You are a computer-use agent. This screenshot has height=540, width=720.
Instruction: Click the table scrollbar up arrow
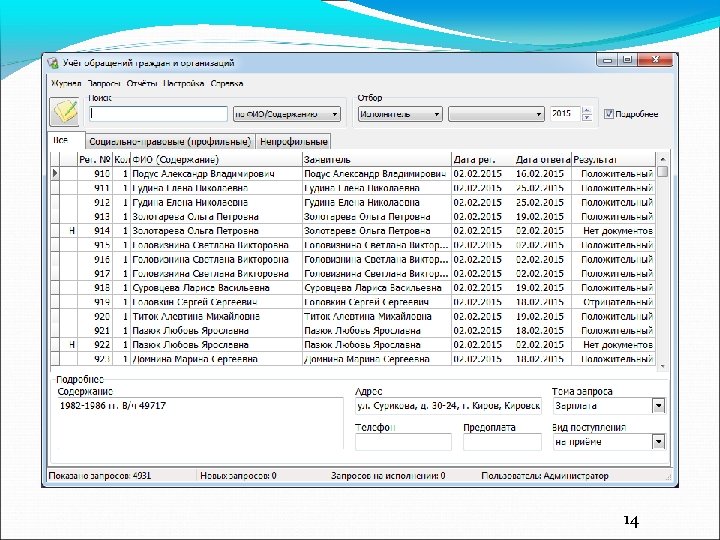(x=663, y=159)
